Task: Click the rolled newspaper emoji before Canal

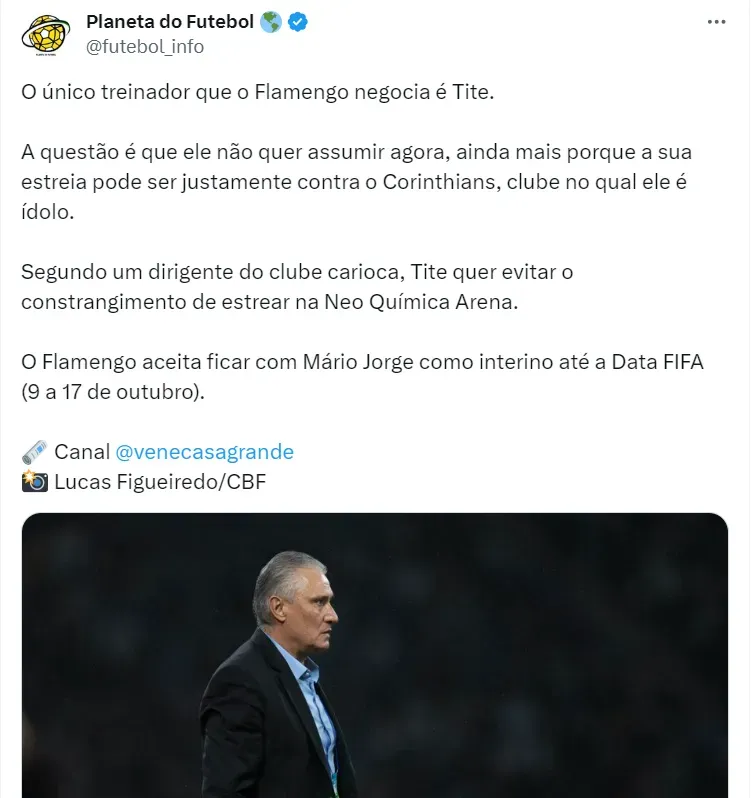Action: (x=34, y=452)
